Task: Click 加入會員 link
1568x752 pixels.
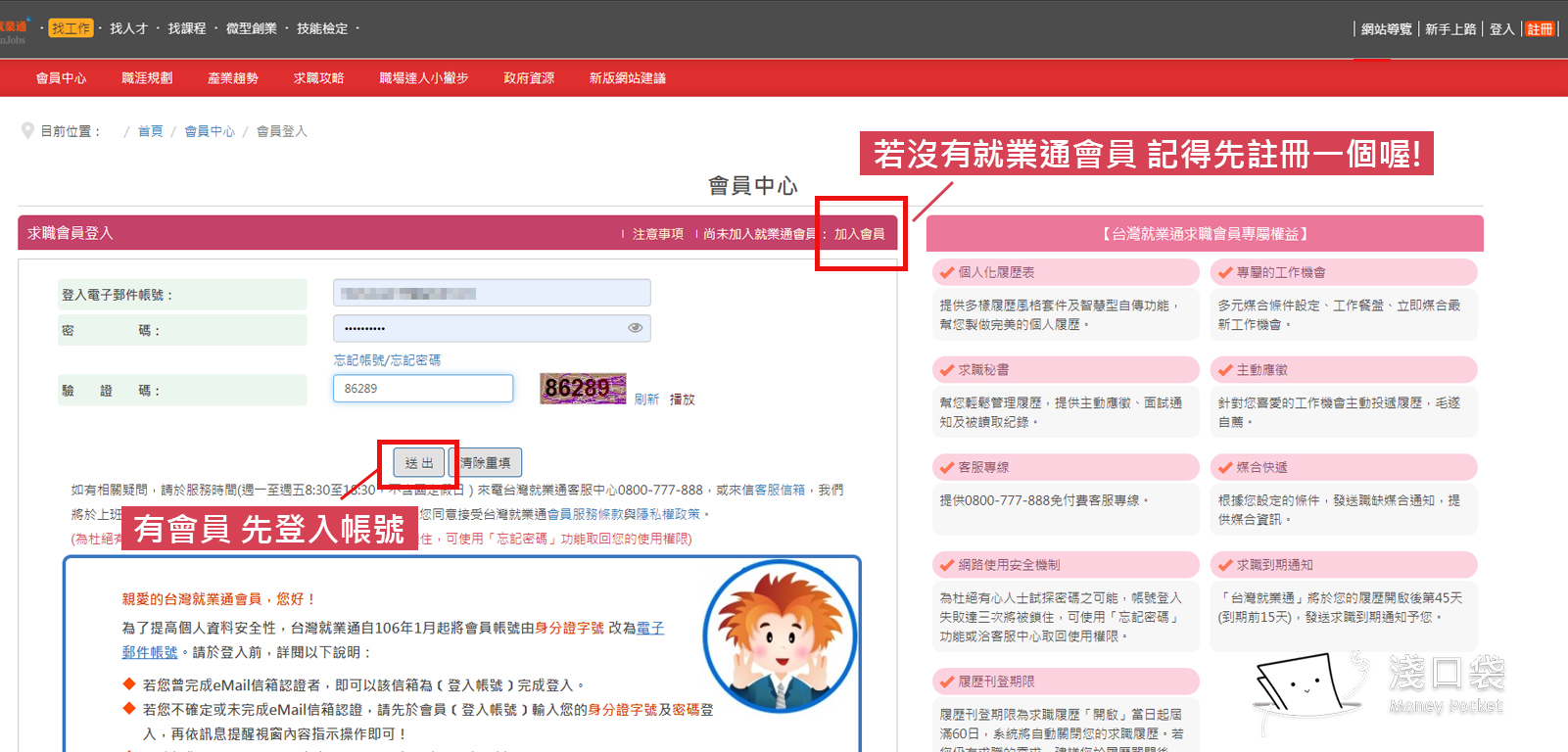Action: coord(859,234)
